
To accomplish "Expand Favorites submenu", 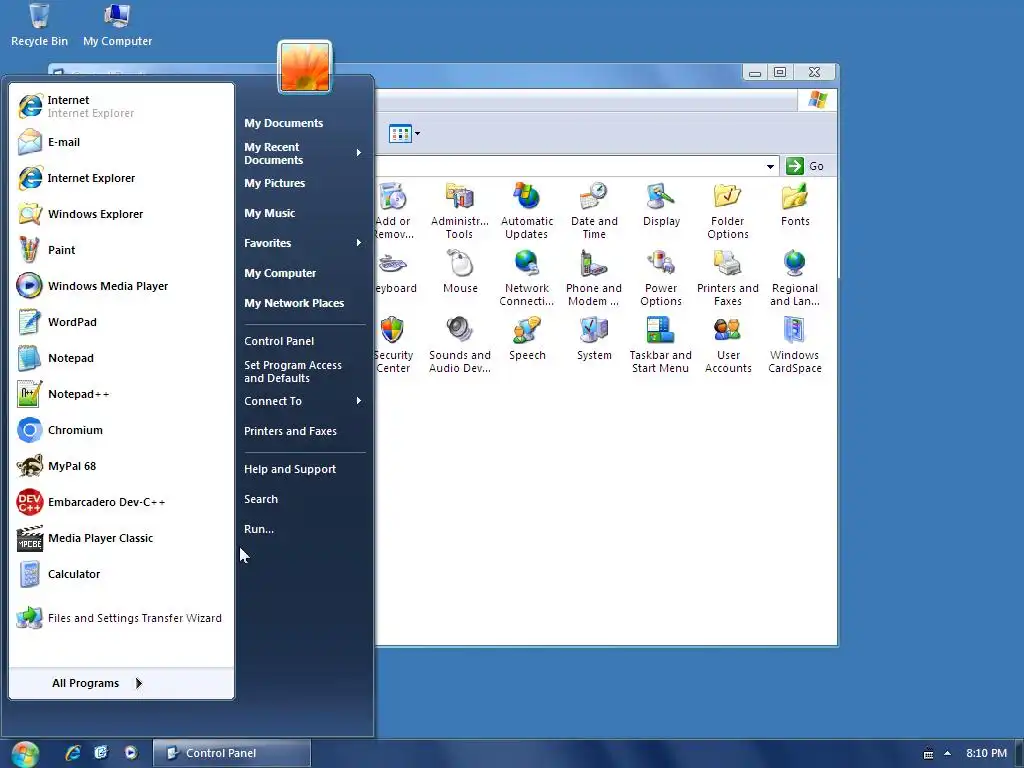I will [x=303, y=243].
